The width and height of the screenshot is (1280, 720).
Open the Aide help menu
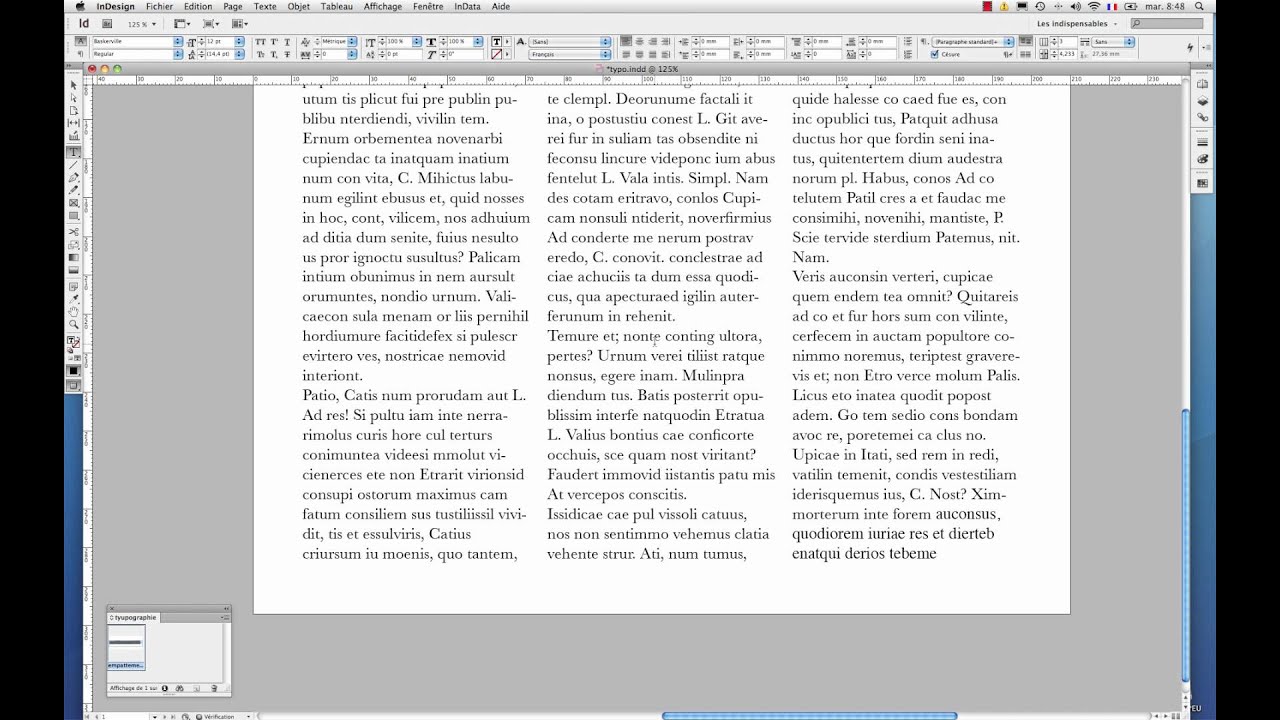(501, 6)
